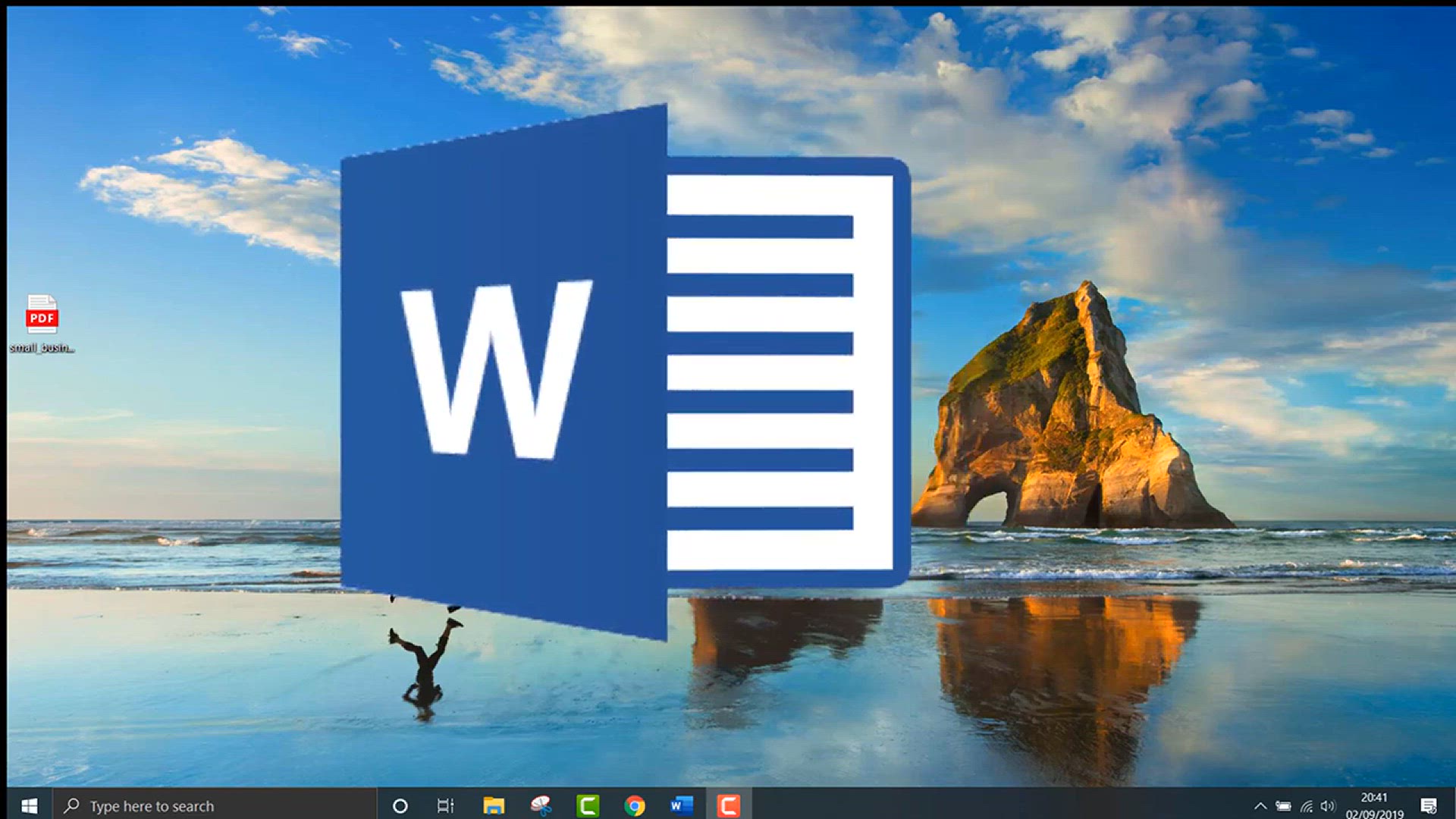Launch Google Chrome from the taskbar

click(635, 805)
